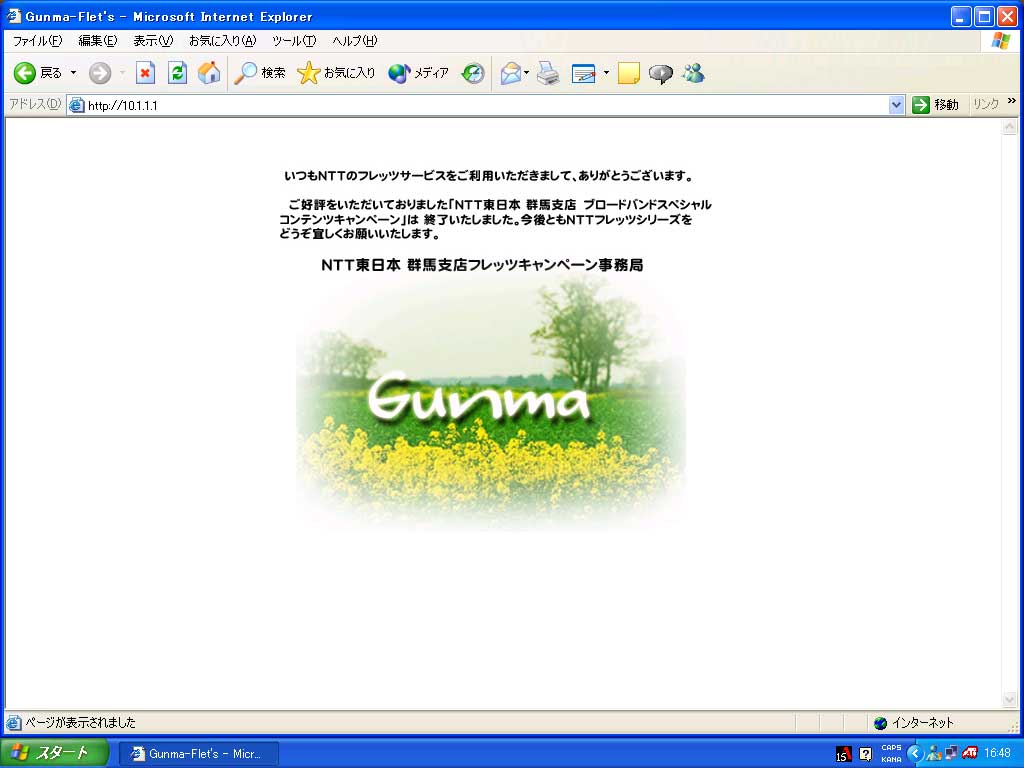Click the text line starting "ご好評をいただいておりました"
The height and width of the screenshot is (768, 1024).
click(x=500, y=204)
